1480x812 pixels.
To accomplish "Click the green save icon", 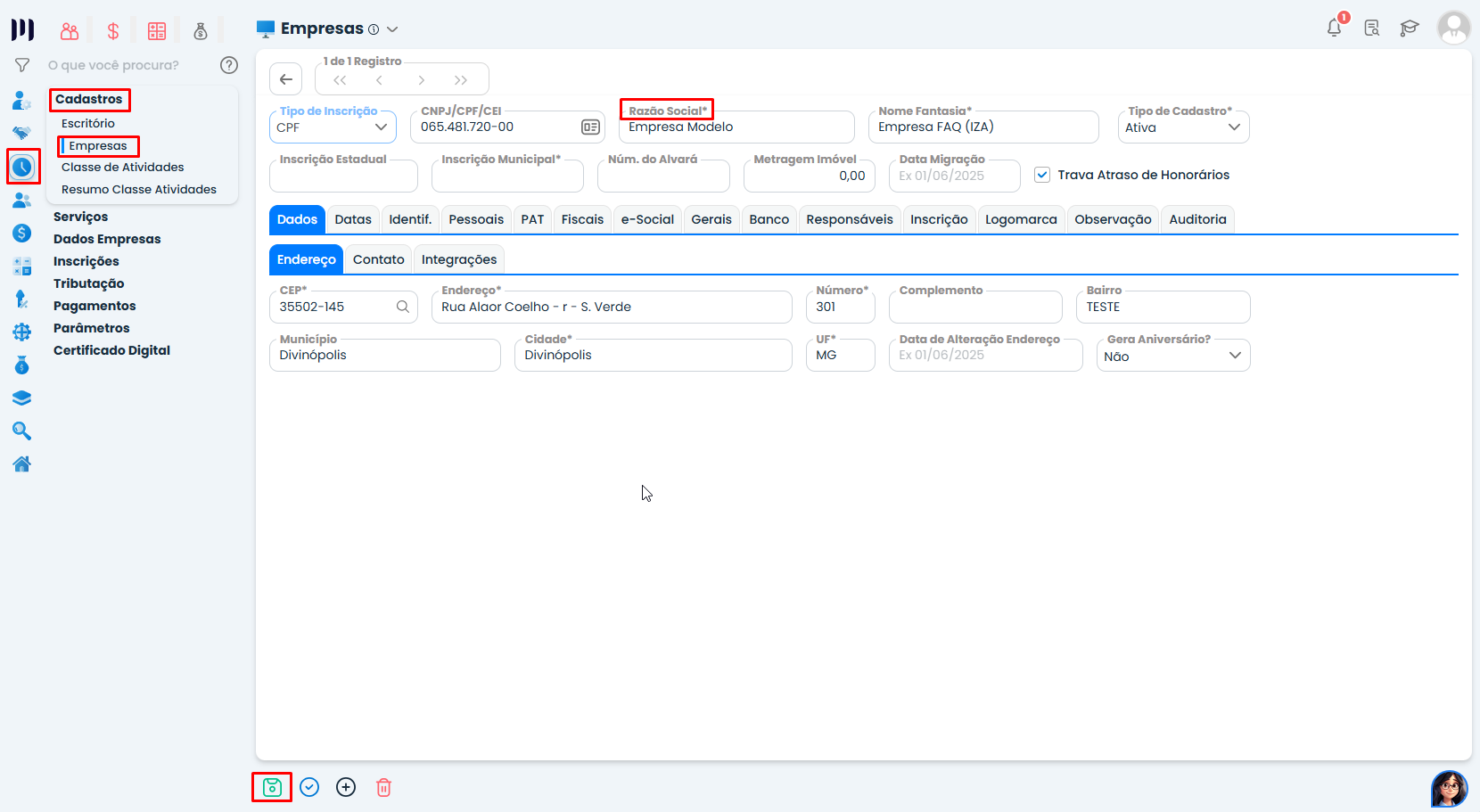I will point(272,787).
